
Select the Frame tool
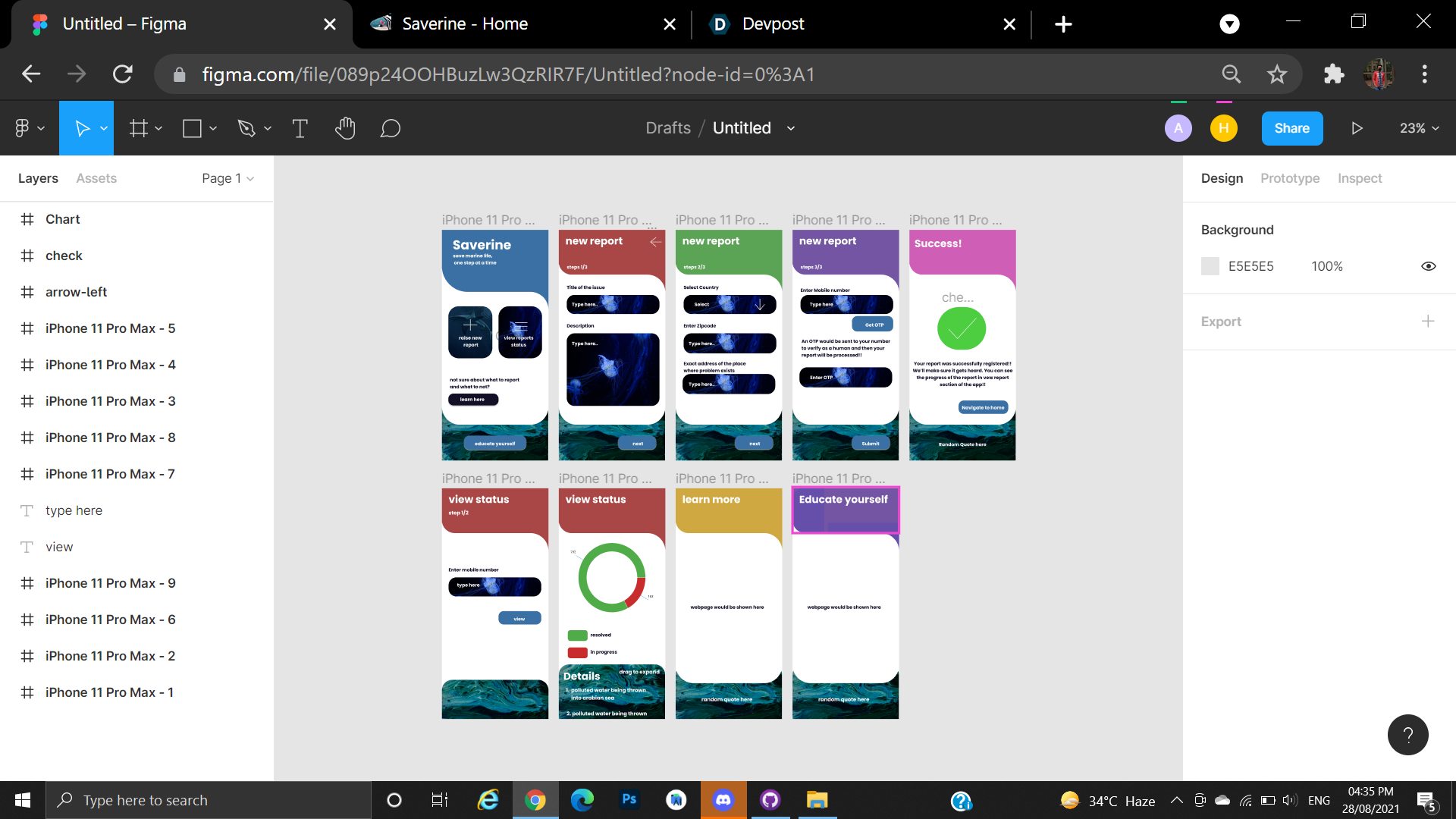[x=138, y=128]
